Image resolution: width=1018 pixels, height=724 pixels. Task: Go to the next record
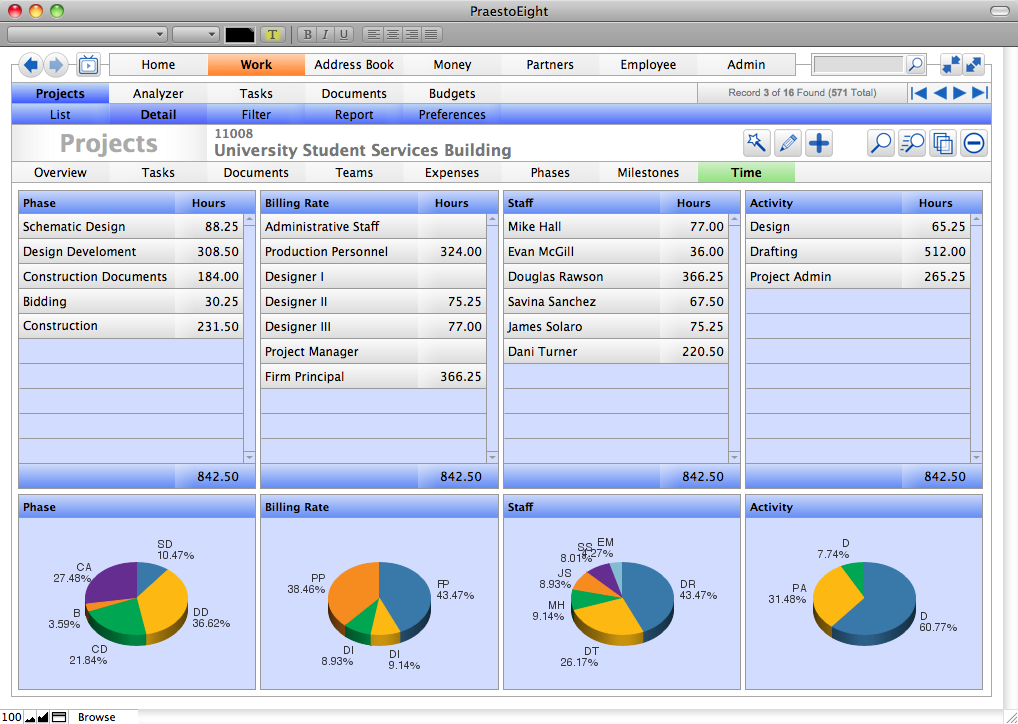pos(960,93)
